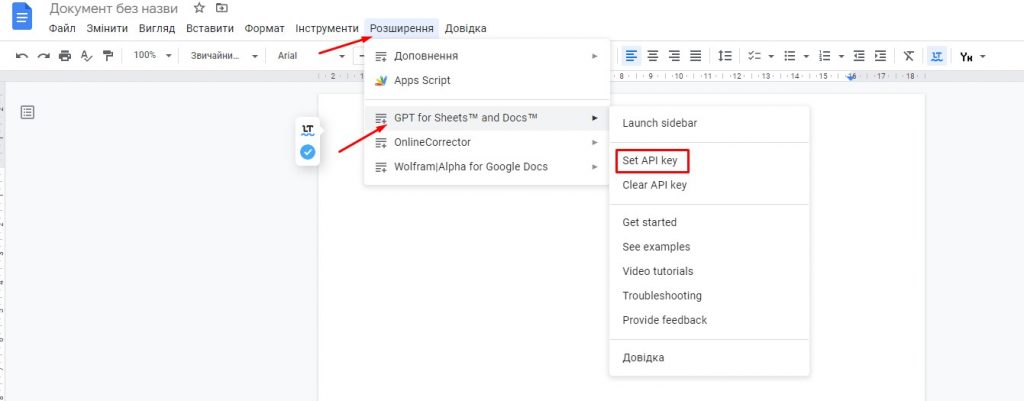Toggle the LanguageTool toolbar button

[x=937, y=56]
